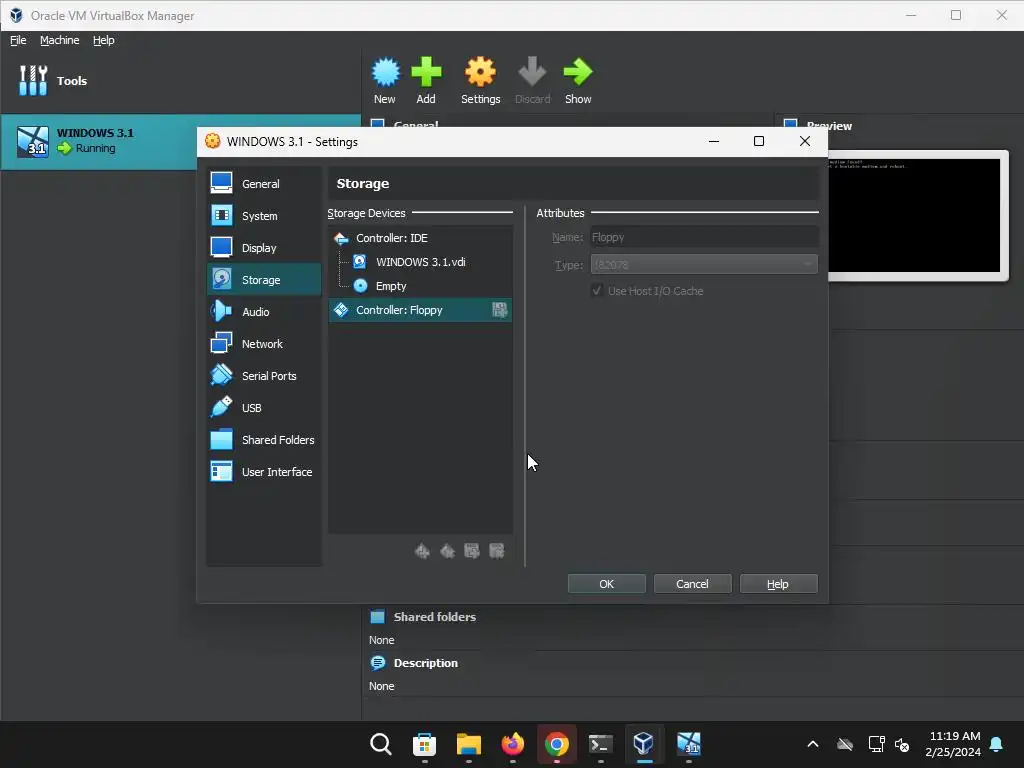Open the Machine menu
1024x768 pixels.
pyautogui.click(x=59, y=40)
